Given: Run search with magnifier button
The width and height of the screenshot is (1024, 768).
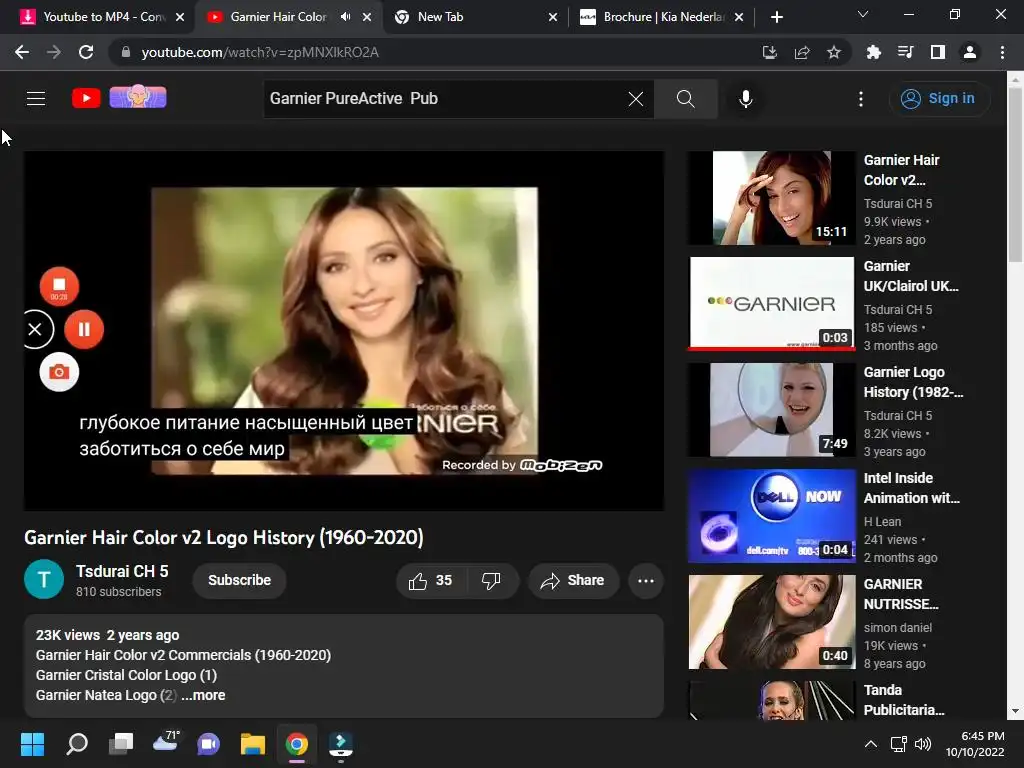Looking at the screenshot, I should [x=685, y=99].
